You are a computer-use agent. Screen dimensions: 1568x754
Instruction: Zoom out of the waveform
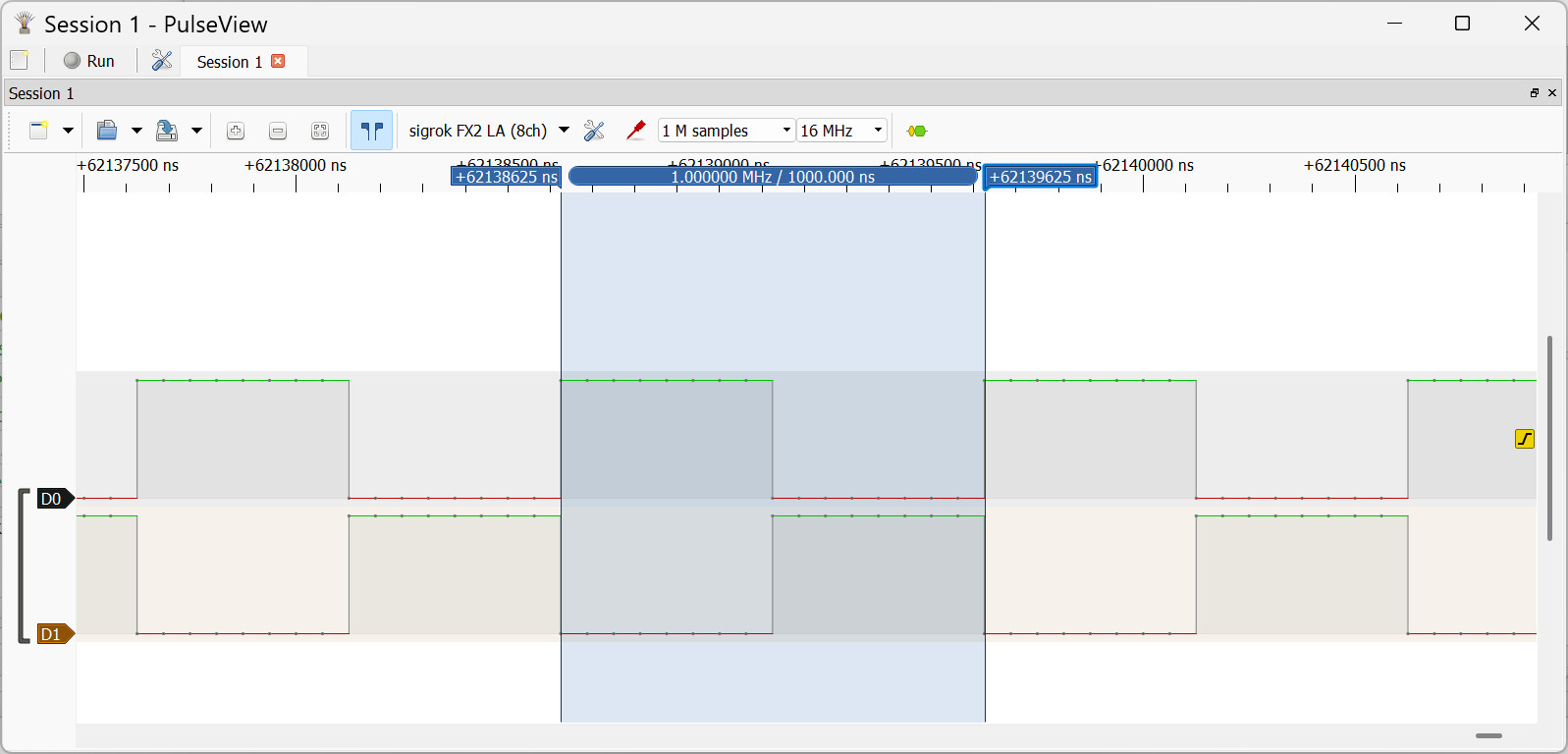pos(278,131)
